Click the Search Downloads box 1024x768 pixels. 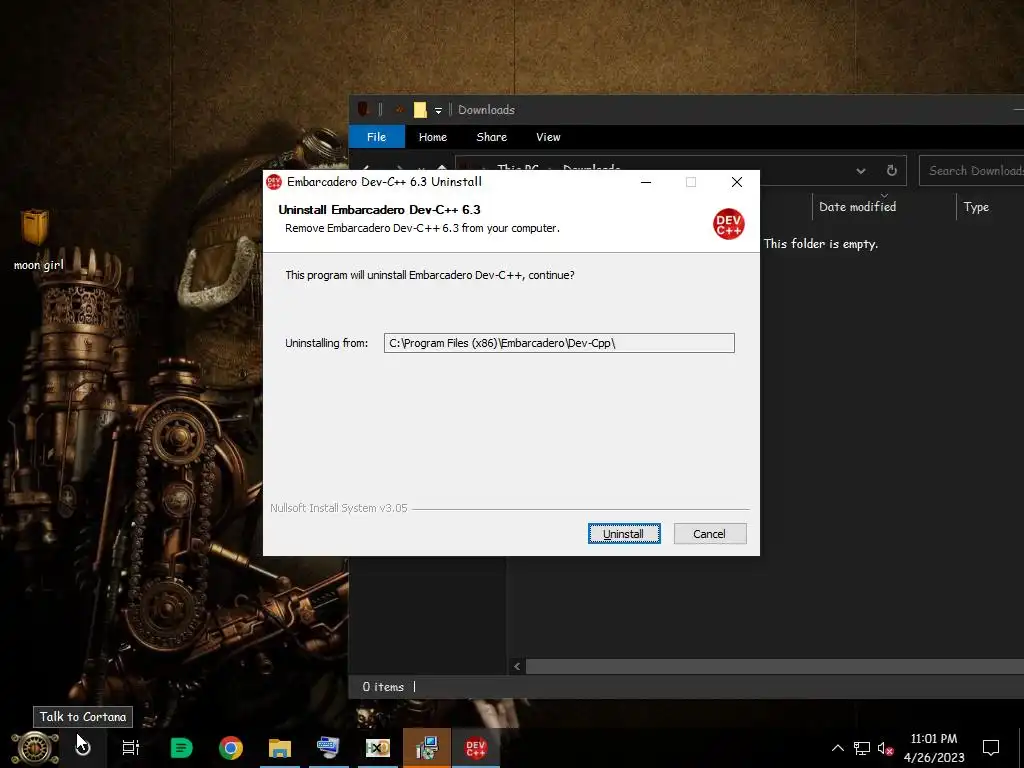point(972,170)
